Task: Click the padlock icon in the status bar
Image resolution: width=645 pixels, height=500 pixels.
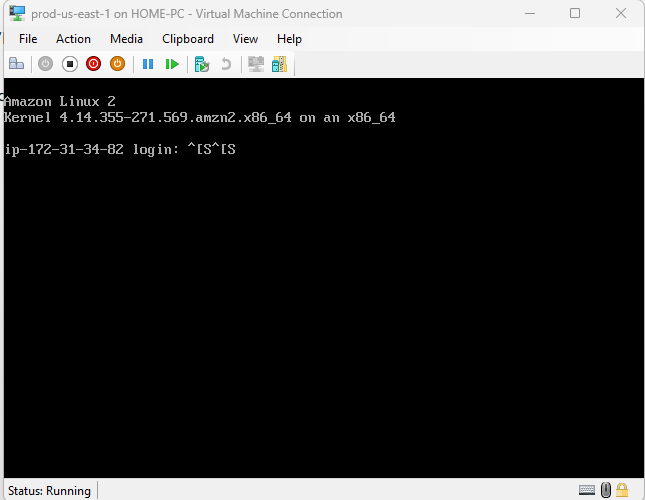Action: click(x=622, y=490)
